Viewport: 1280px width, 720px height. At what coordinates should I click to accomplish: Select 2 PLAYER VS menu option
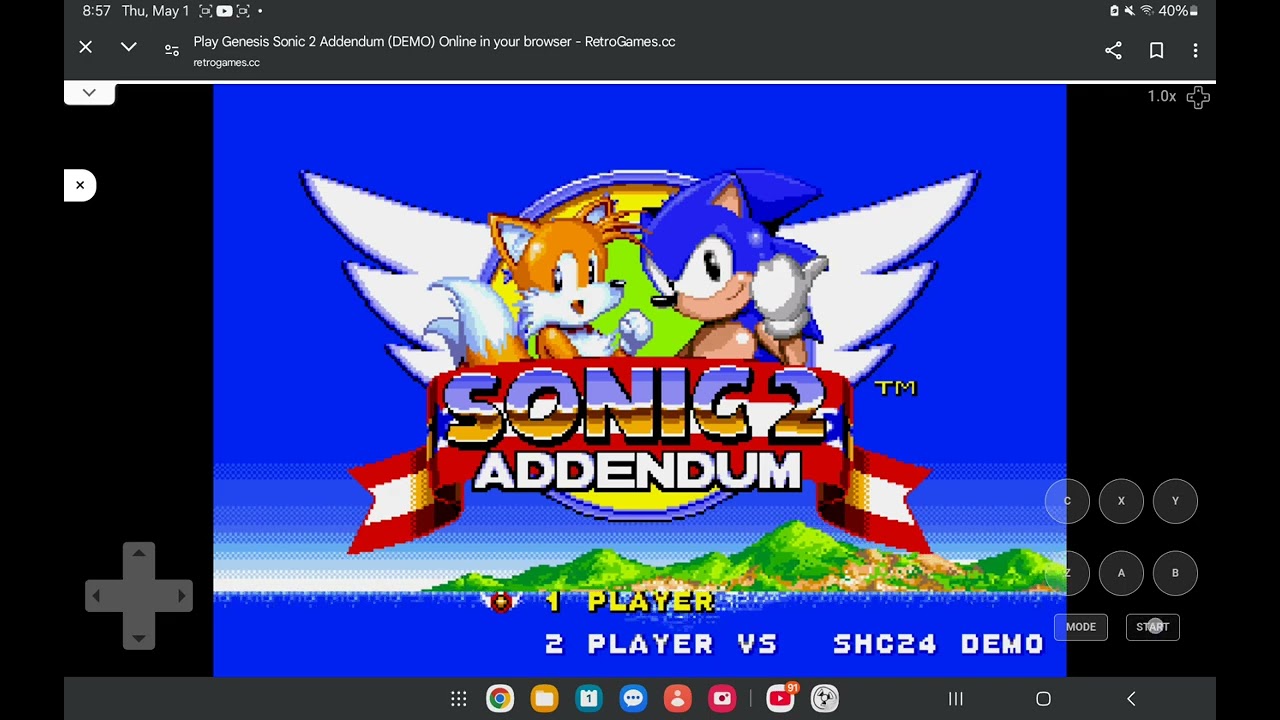(662, 644)
